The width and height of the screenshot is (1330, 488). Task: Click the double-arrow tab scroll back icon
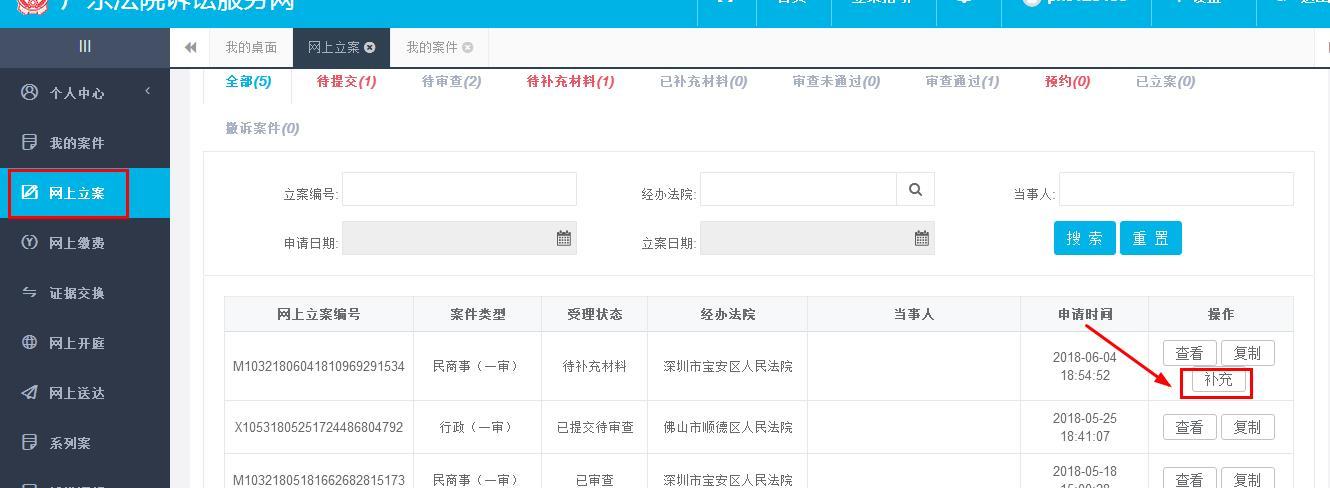(190, 47)
